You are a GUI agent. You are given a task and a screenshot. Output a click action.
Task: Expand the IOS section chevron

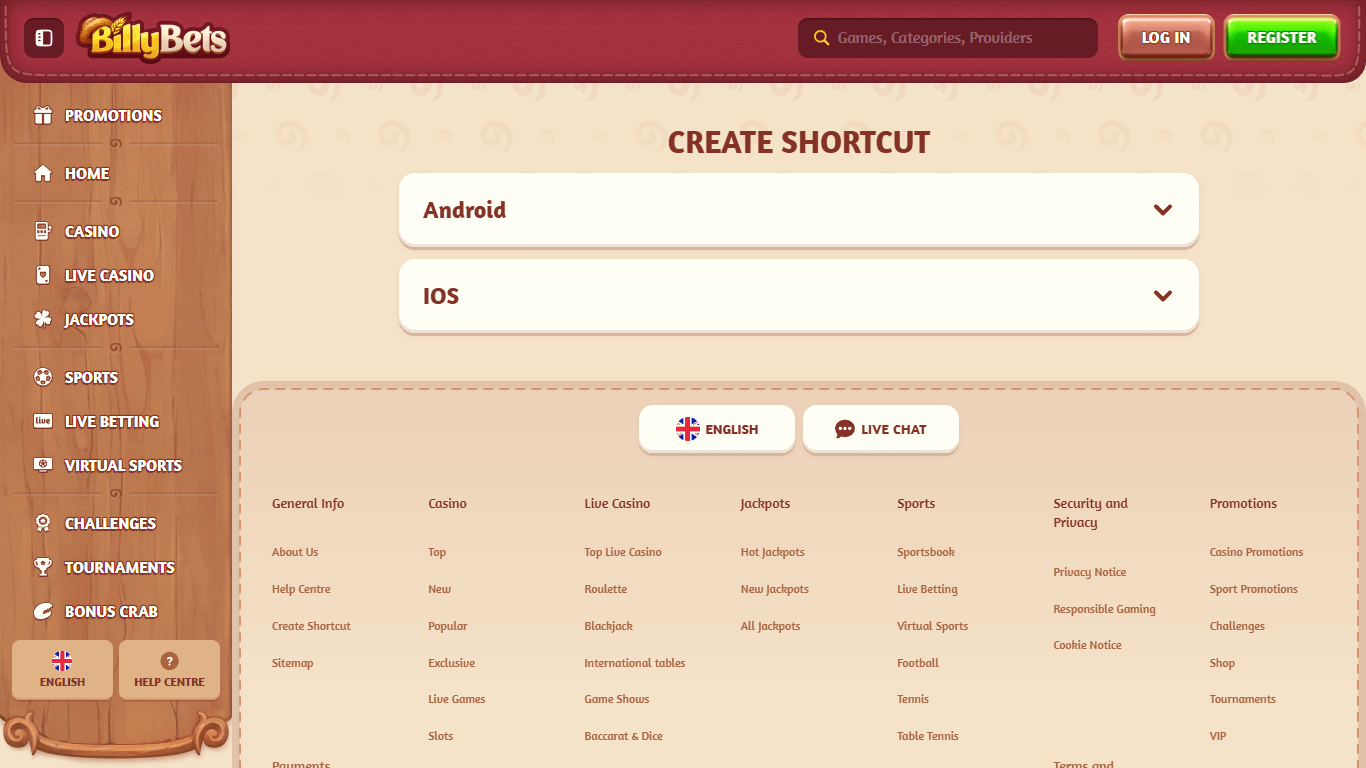coord(1162,296)
